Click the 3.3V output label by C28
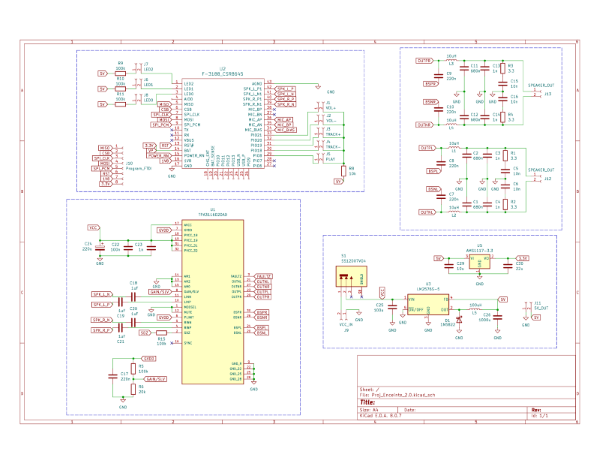The image size is (600, 464). (x=523, y=258)
